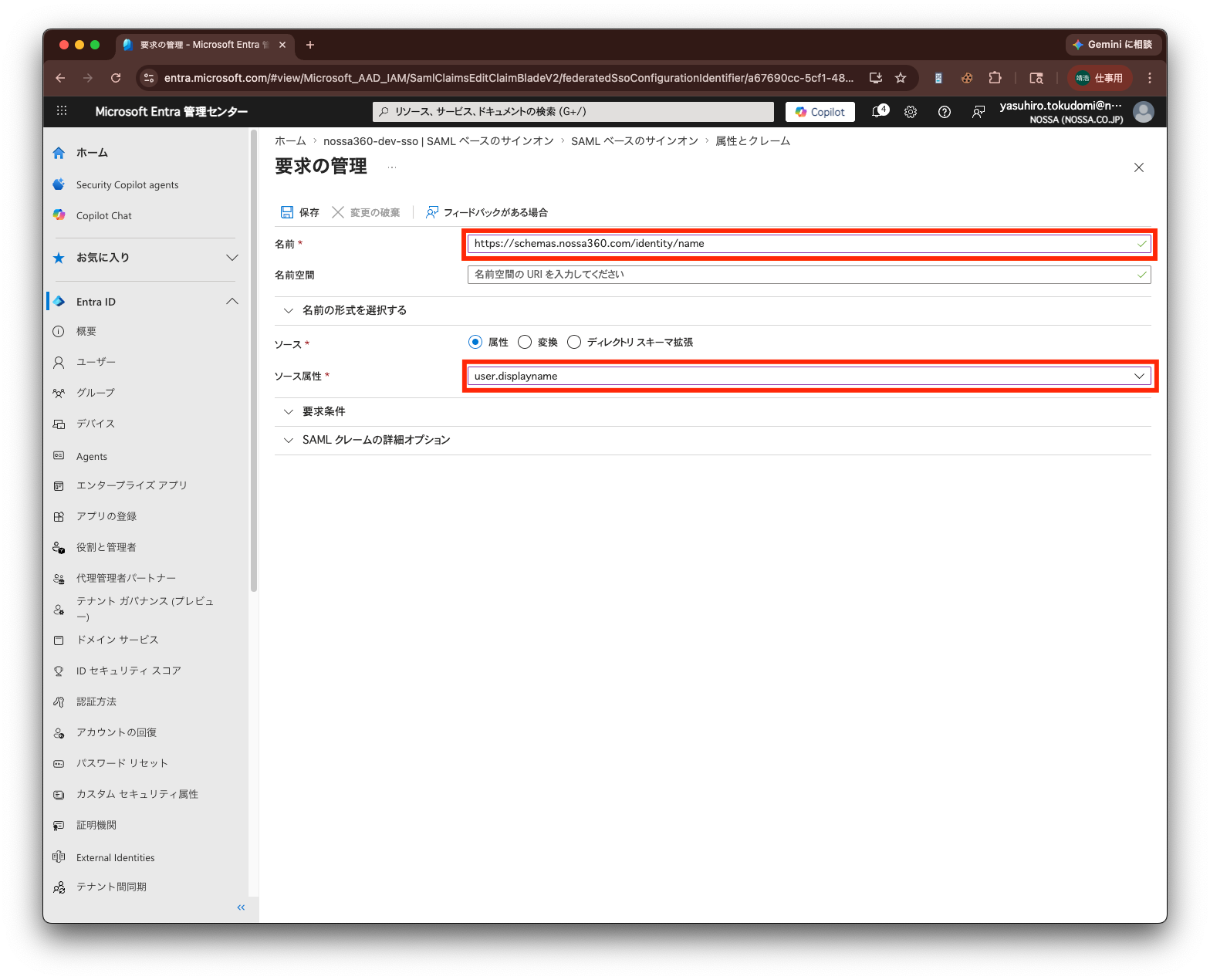Go to 属性とクレーム breadcrumb link
The image size is (1210, 980).
(x=752, y=141)
